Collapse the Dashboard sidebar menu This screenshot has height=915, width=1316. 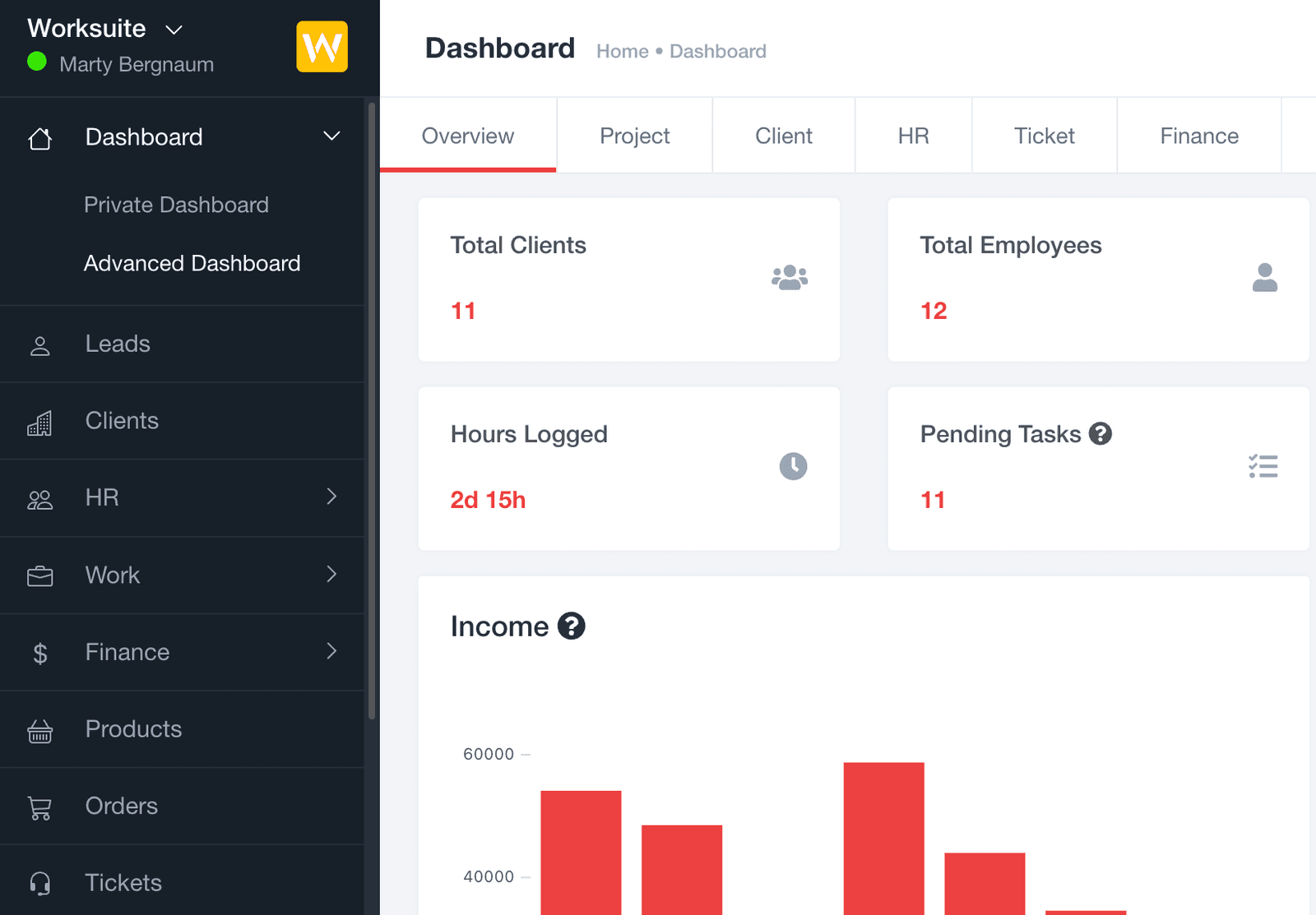pyautogui.click(x=331, y=136)
